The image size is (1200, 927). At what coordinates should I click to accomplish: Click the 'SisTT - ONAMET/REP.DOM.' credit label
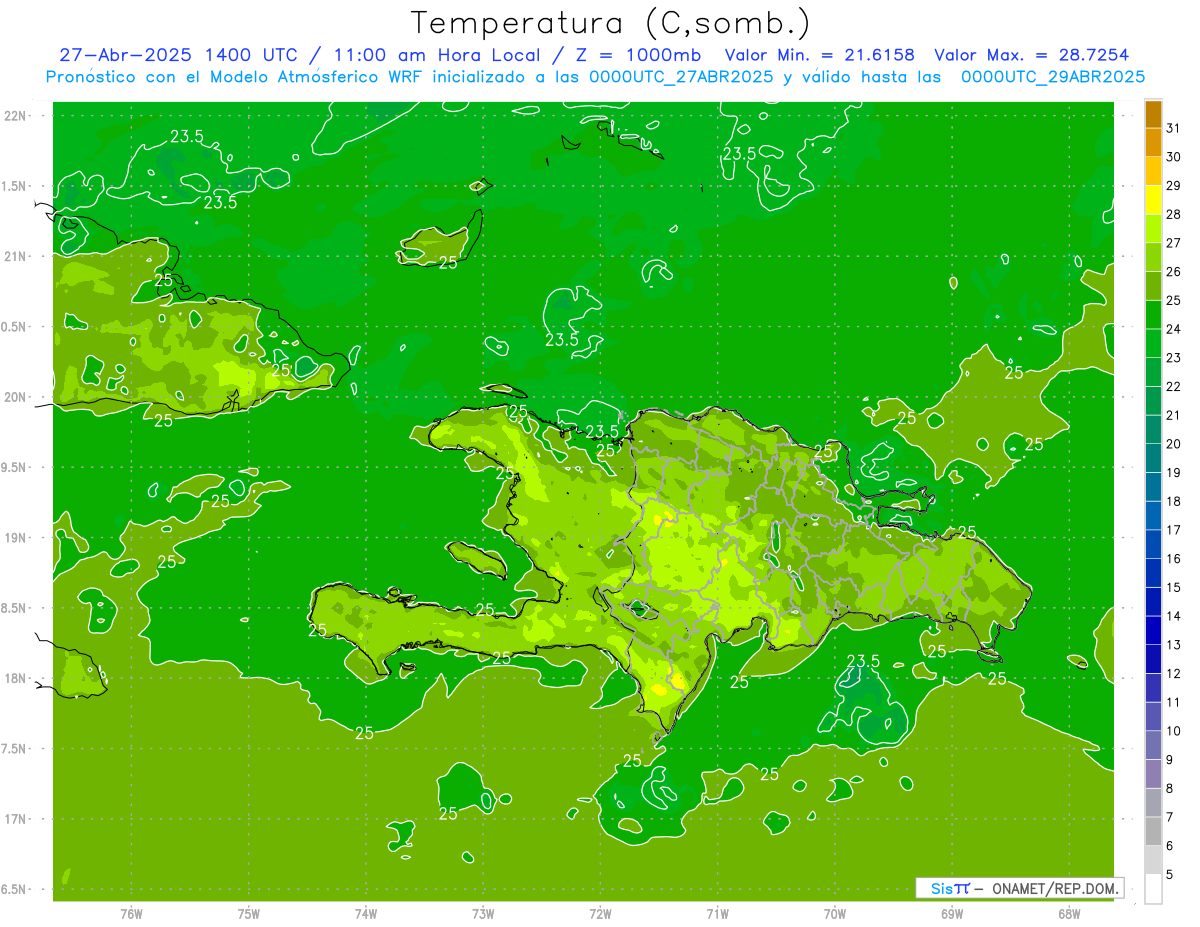[x=1019, y=888]
